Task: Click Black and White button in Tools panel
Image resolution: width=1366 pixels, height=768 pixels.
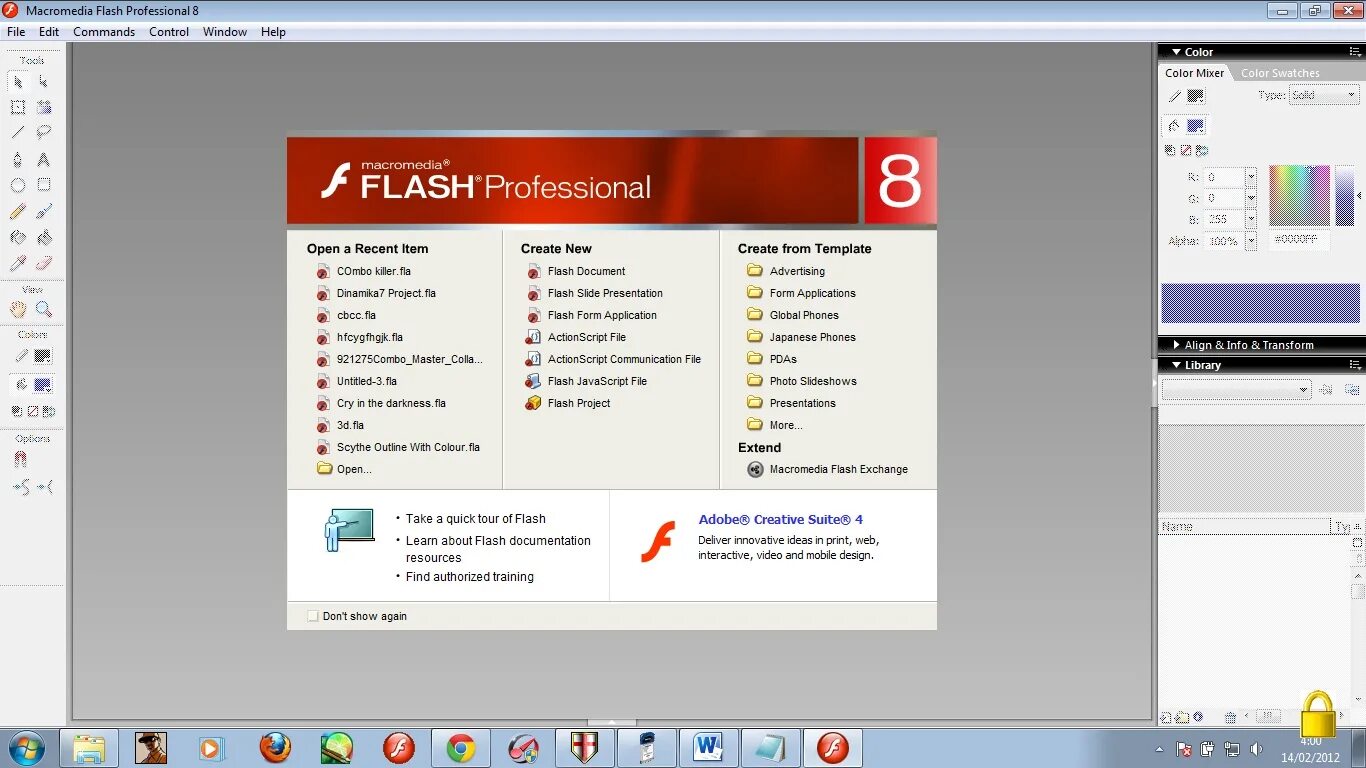Action: click(x=17, y=411)
